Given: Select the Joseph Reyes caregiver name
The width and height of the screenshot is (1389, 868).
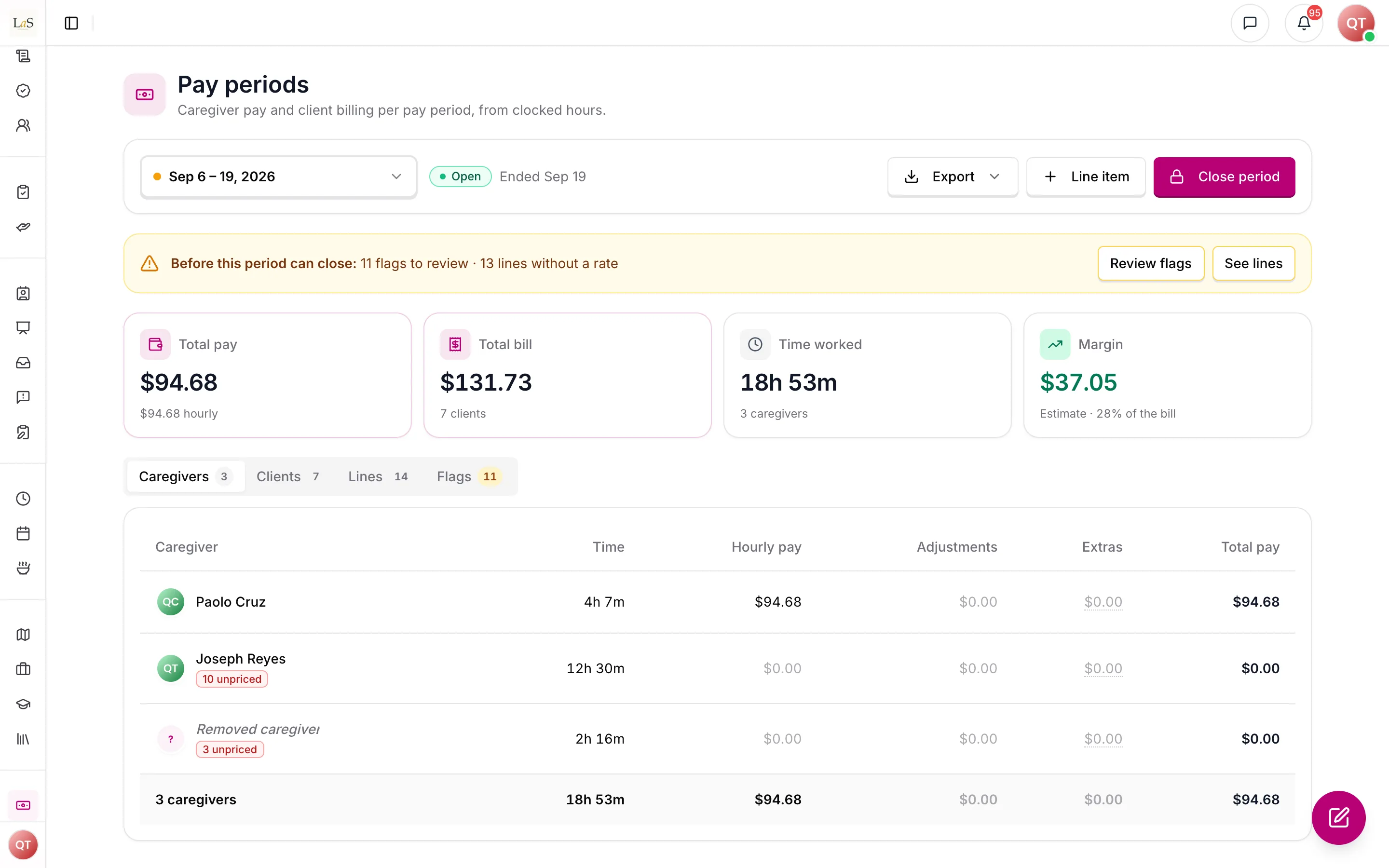Looking at the screenshot, I should 241,658.
